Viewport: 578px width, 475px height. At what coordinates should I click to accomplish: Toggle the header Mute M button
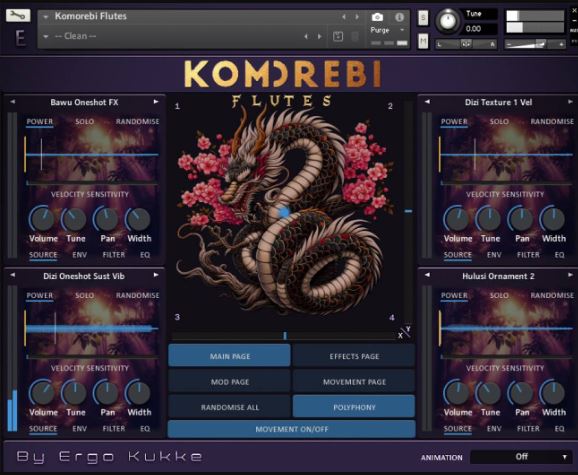click(x=423, y=41)
